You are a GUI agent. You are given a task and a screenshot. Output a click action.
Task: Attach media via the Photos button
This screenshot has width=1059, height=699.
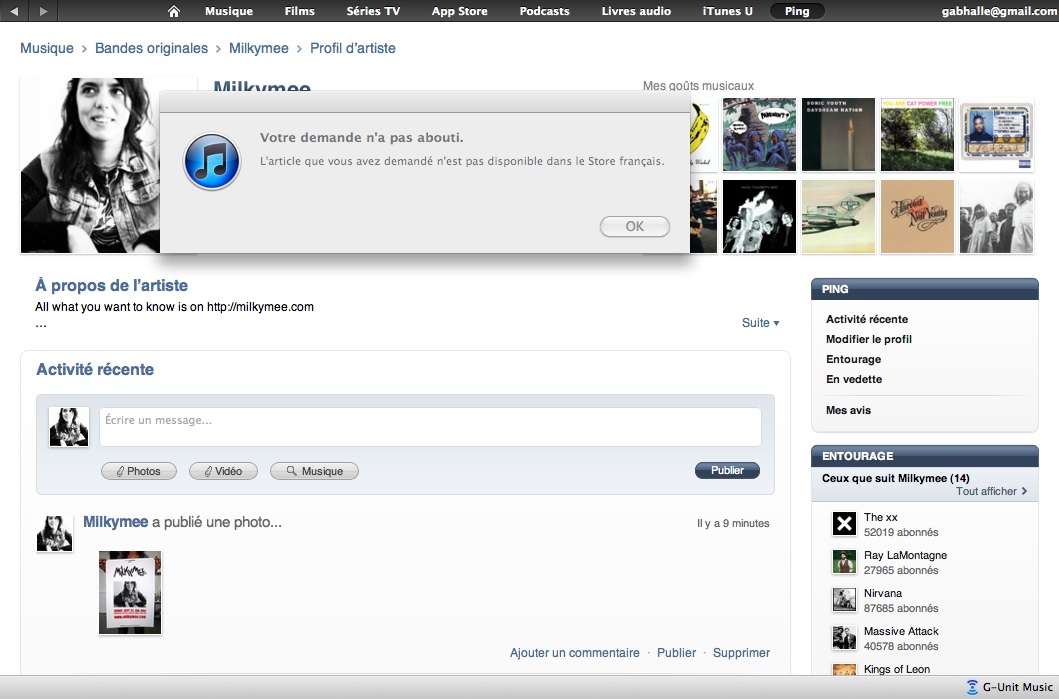tap(138, 471)
